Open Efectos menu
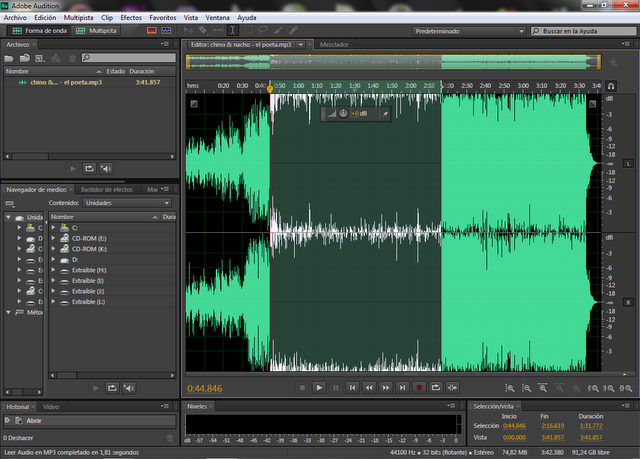This screenshot has width=640, height=459. click(x=131, y=18)
